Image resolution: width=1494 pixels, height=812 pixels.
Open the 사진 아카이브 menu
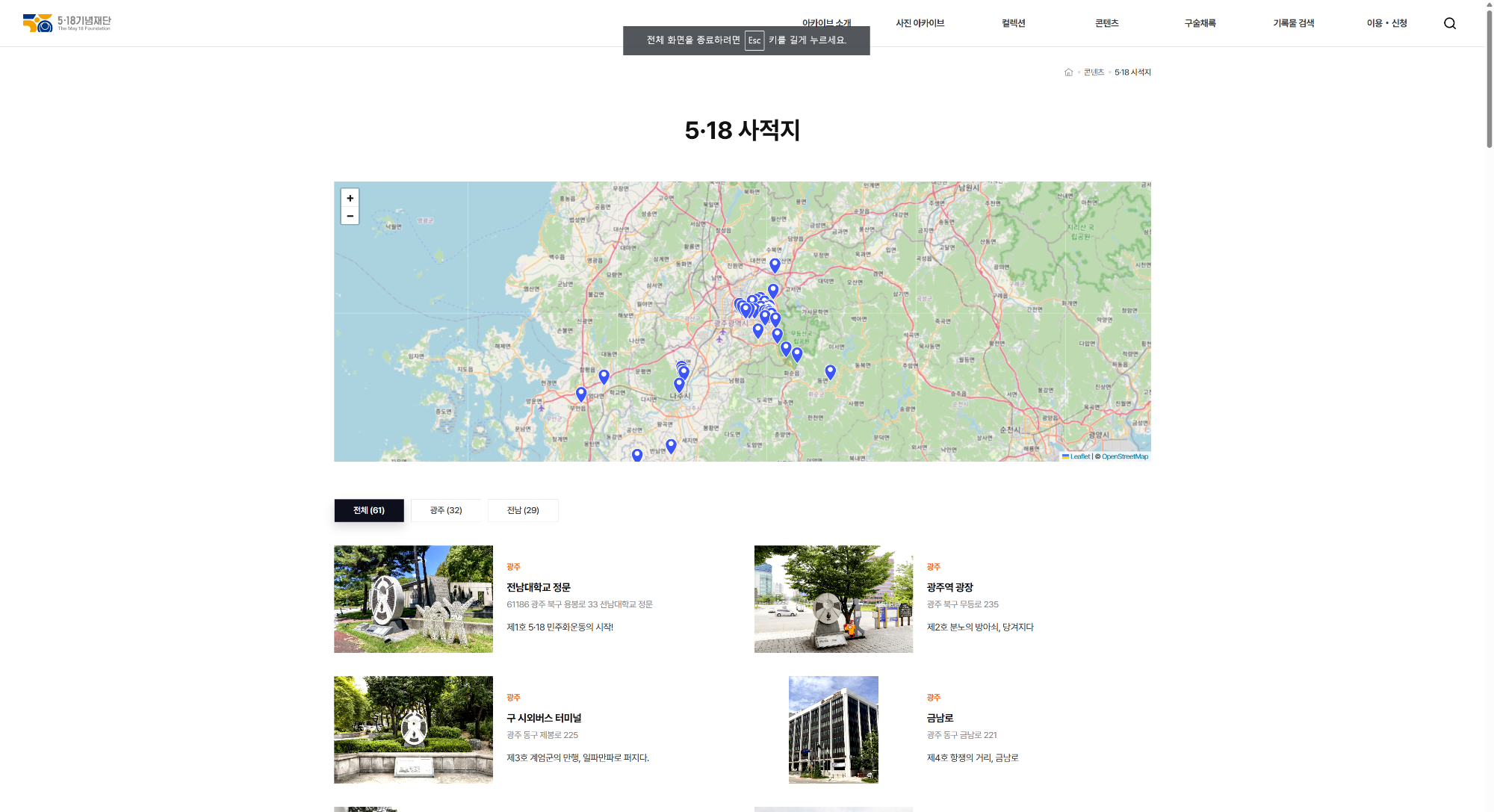click(920, 23)
